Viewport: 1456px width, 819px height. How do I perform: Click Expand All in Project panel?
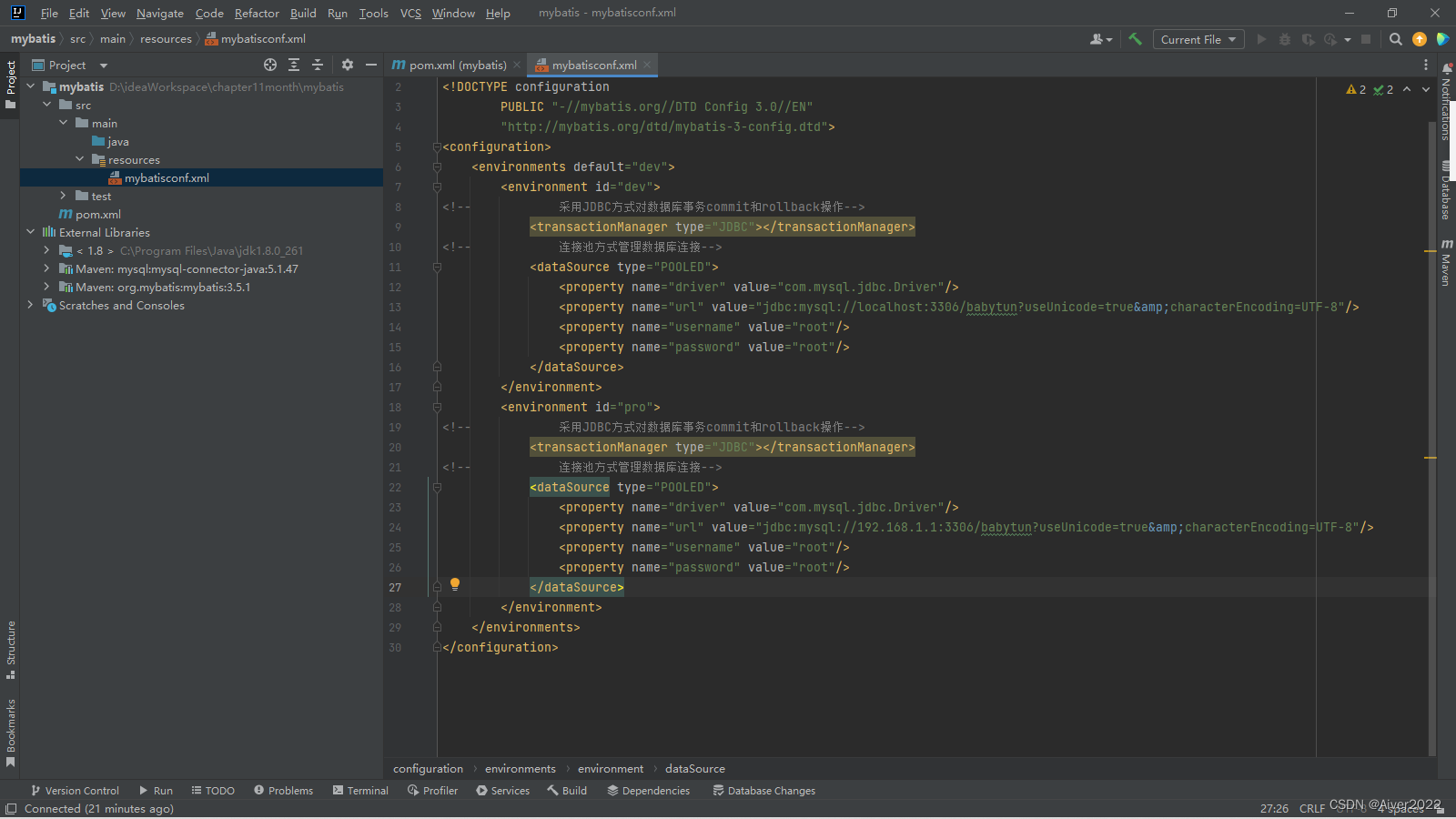click(294, 65)
